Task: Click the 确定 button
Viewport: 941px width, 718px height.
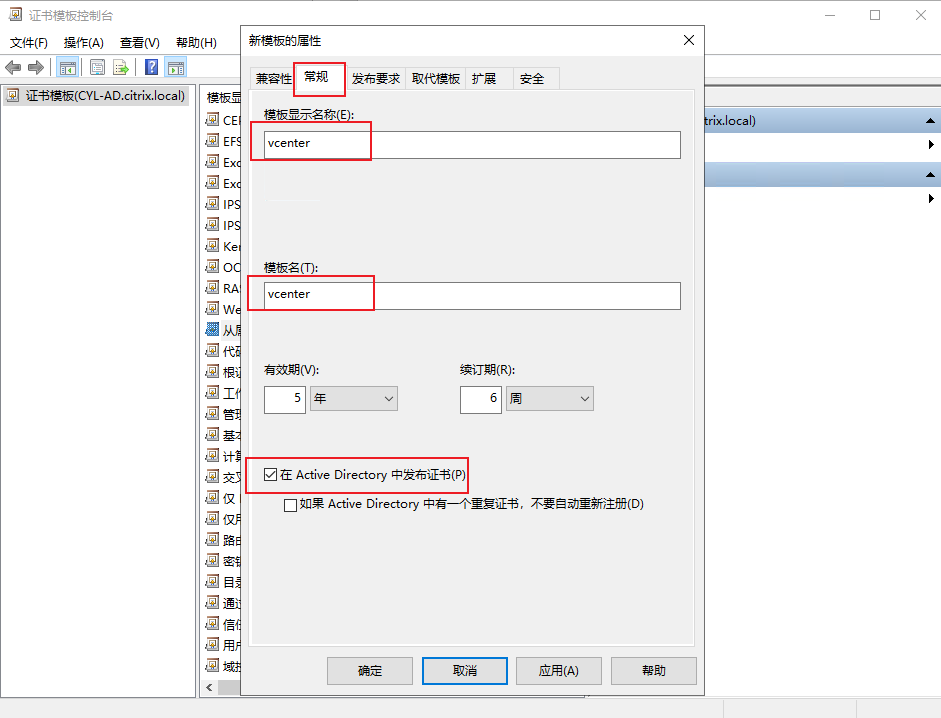Action: (370, 670)
